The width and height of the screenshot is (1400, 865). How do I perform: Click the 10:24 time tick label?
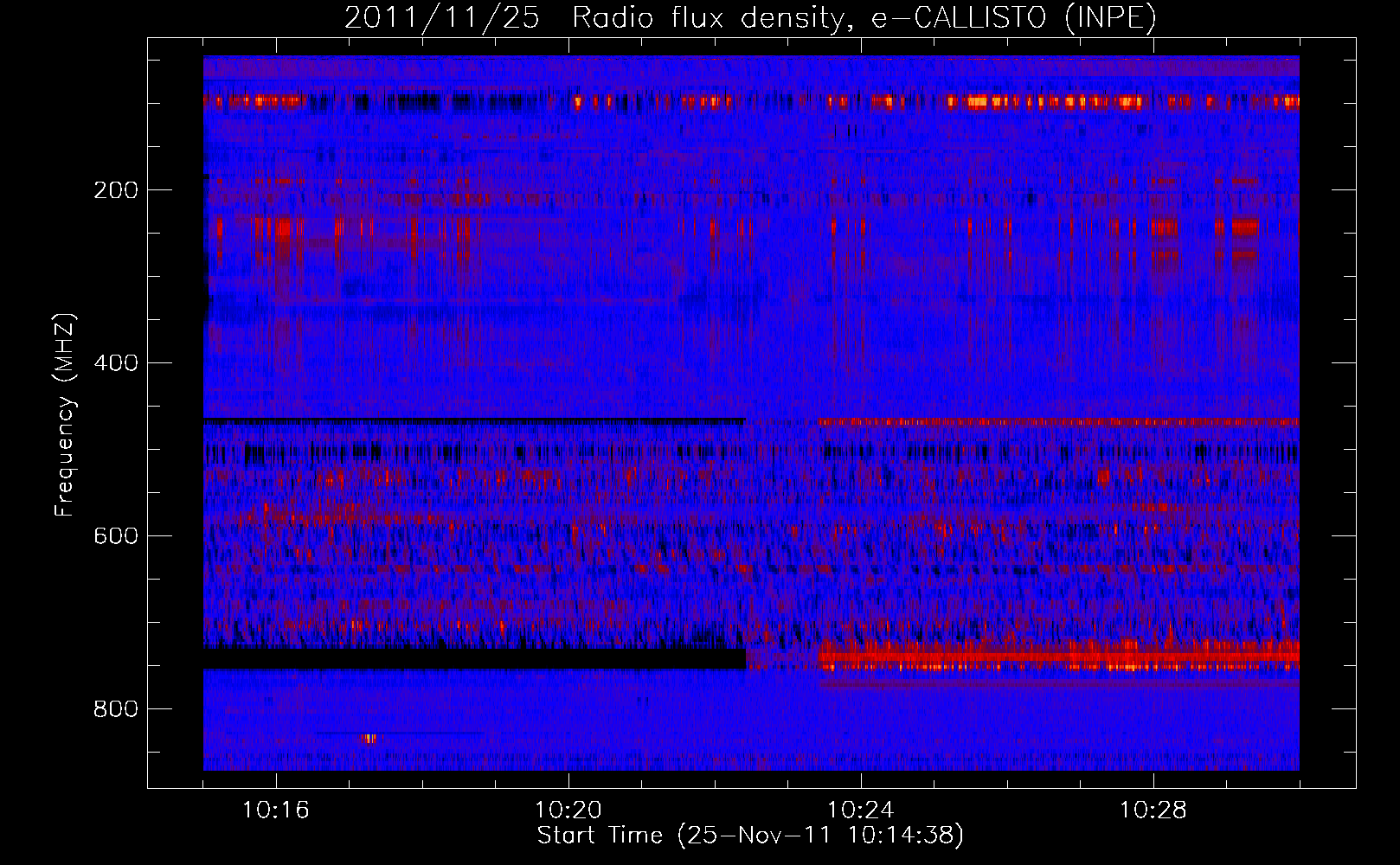pyautogui.click(x=861, y=811)
